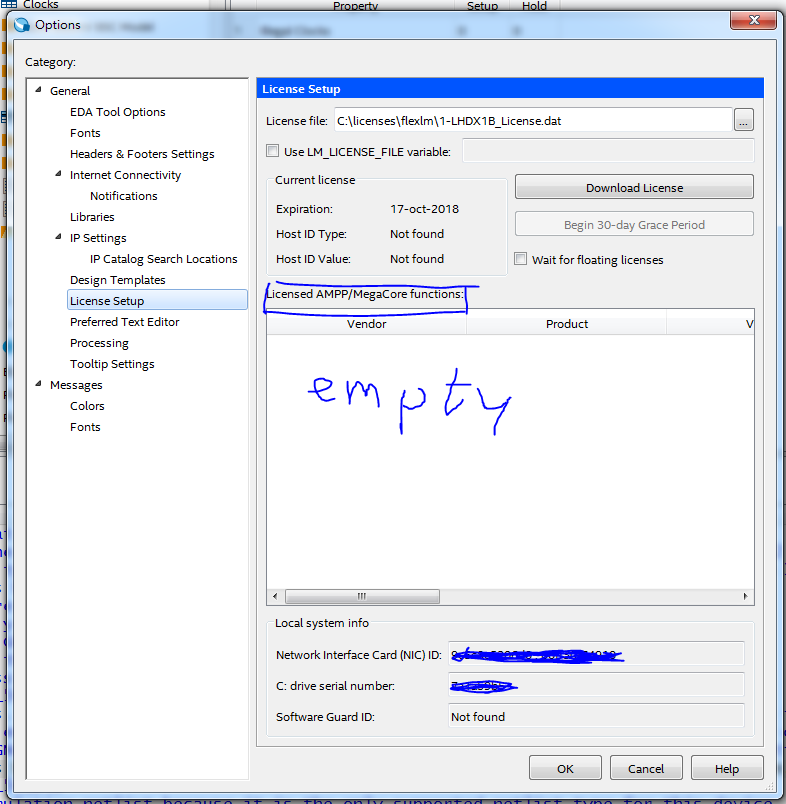Click the LM_LICENSE_FILE variable value field

coord(608,151)
